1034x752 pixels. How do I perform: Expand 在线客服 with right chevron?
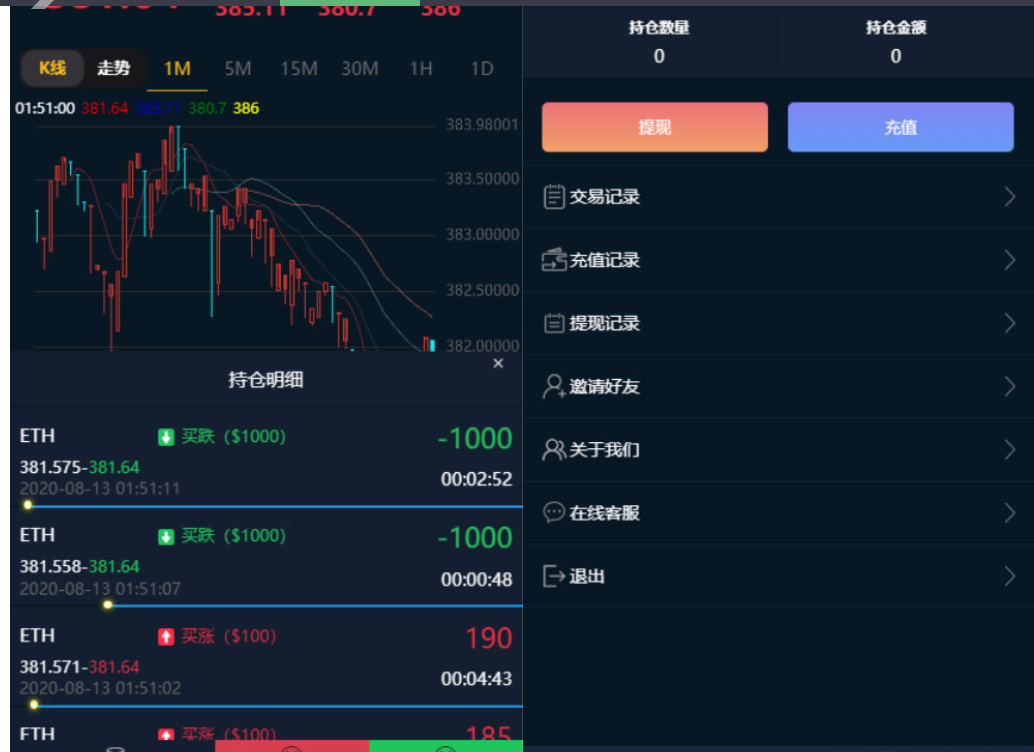tap(1010, 513)
